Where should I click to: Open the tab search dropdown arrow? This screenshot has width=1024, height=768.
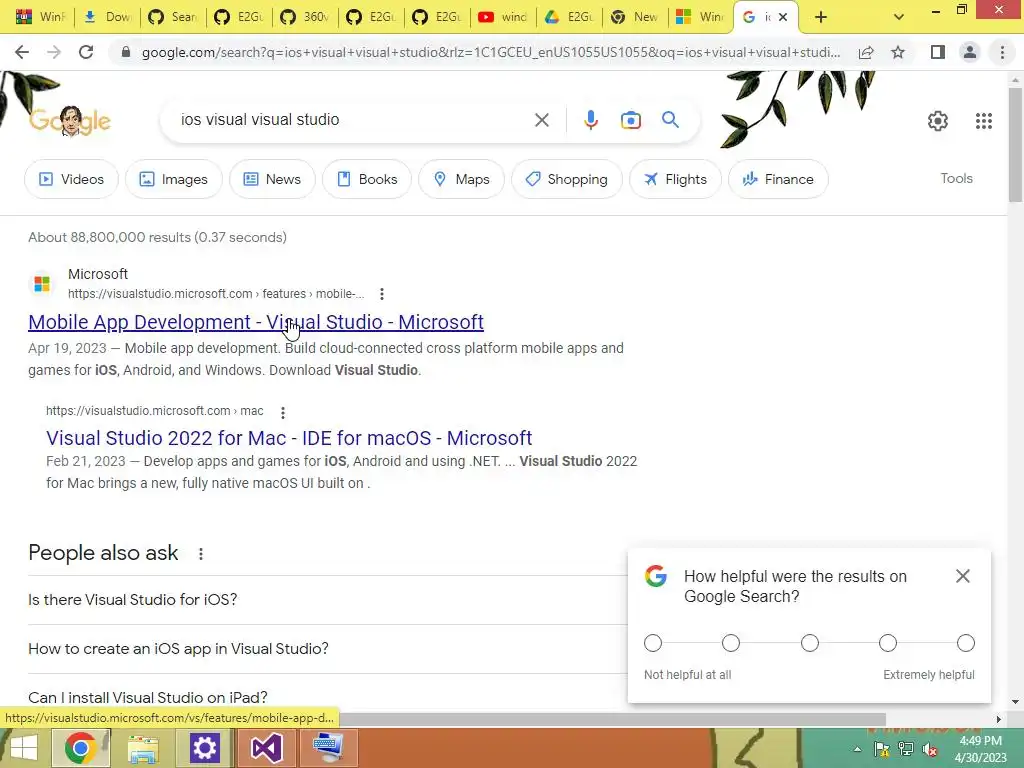(x=899, y=17)
